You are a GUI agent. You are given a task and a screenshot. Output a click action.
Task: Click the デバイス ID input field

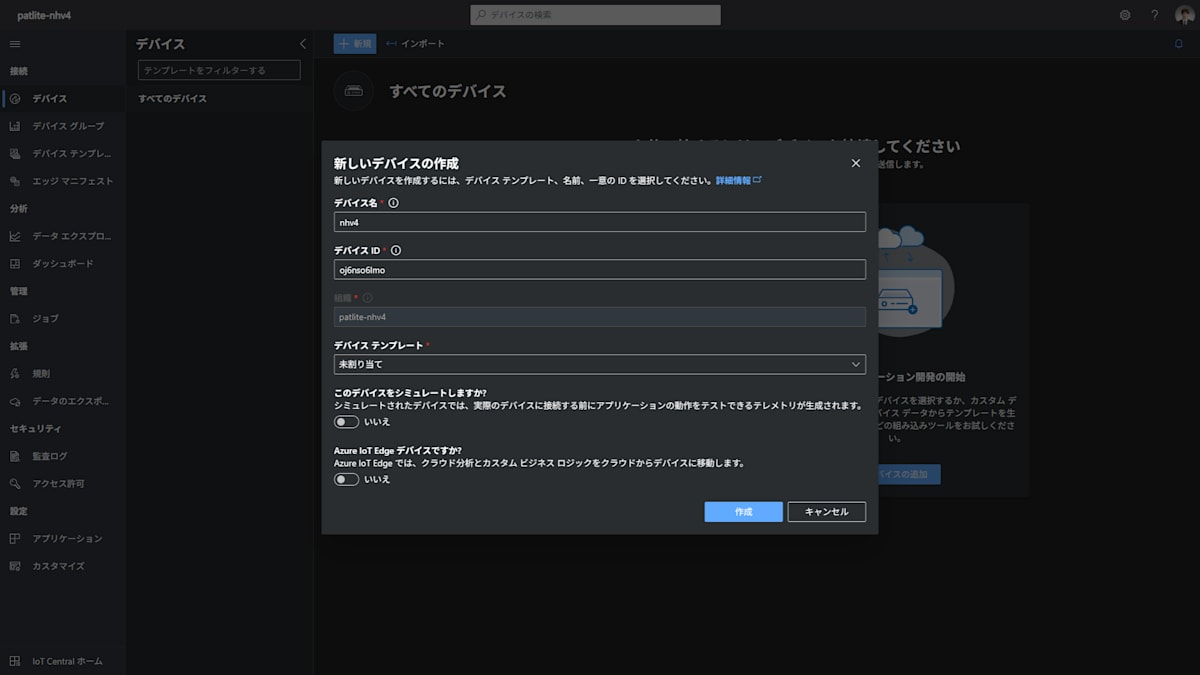[x=600, y=270]
